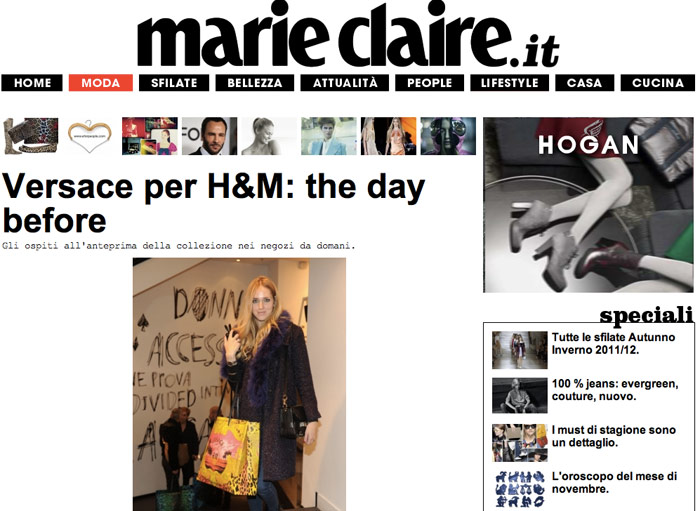
Task: Open the BELLEZZA menu item
Action: (255, 83)
